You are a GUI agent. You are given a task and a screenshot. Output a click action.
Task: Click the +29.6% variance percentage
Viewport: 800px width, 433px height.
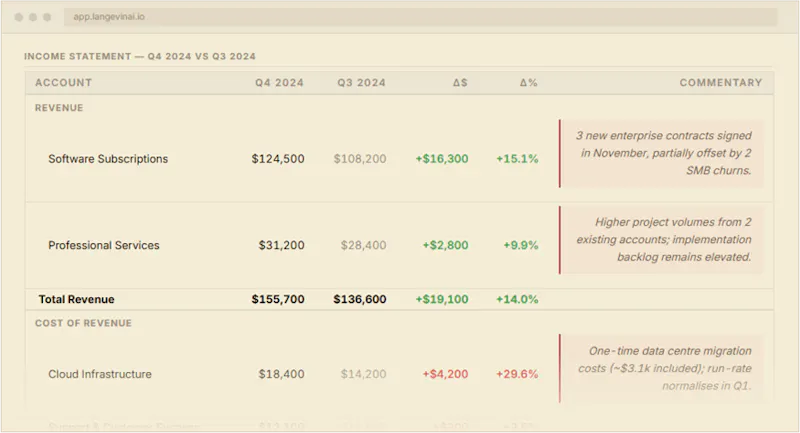[x=517, y=374]
